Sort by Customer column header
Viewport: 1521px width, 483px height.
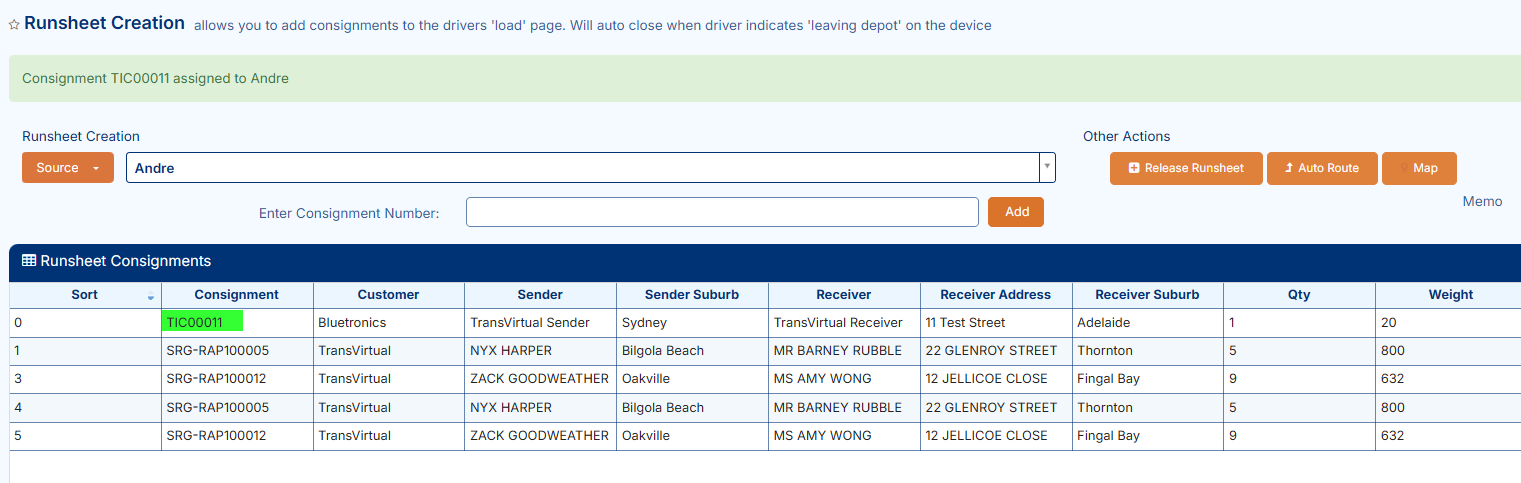coord(389,295)
